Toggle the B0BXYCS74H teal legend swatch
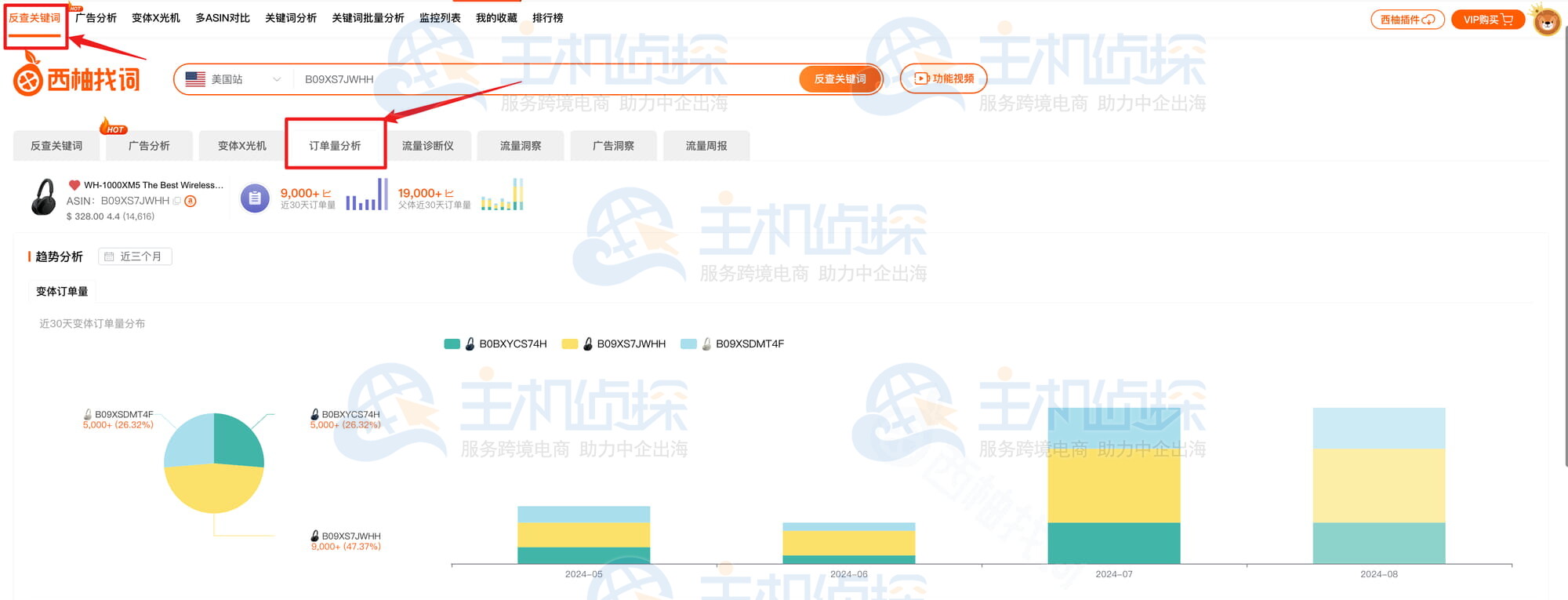1568x600 pixels. pyautogui.click(x=452, y=344)
